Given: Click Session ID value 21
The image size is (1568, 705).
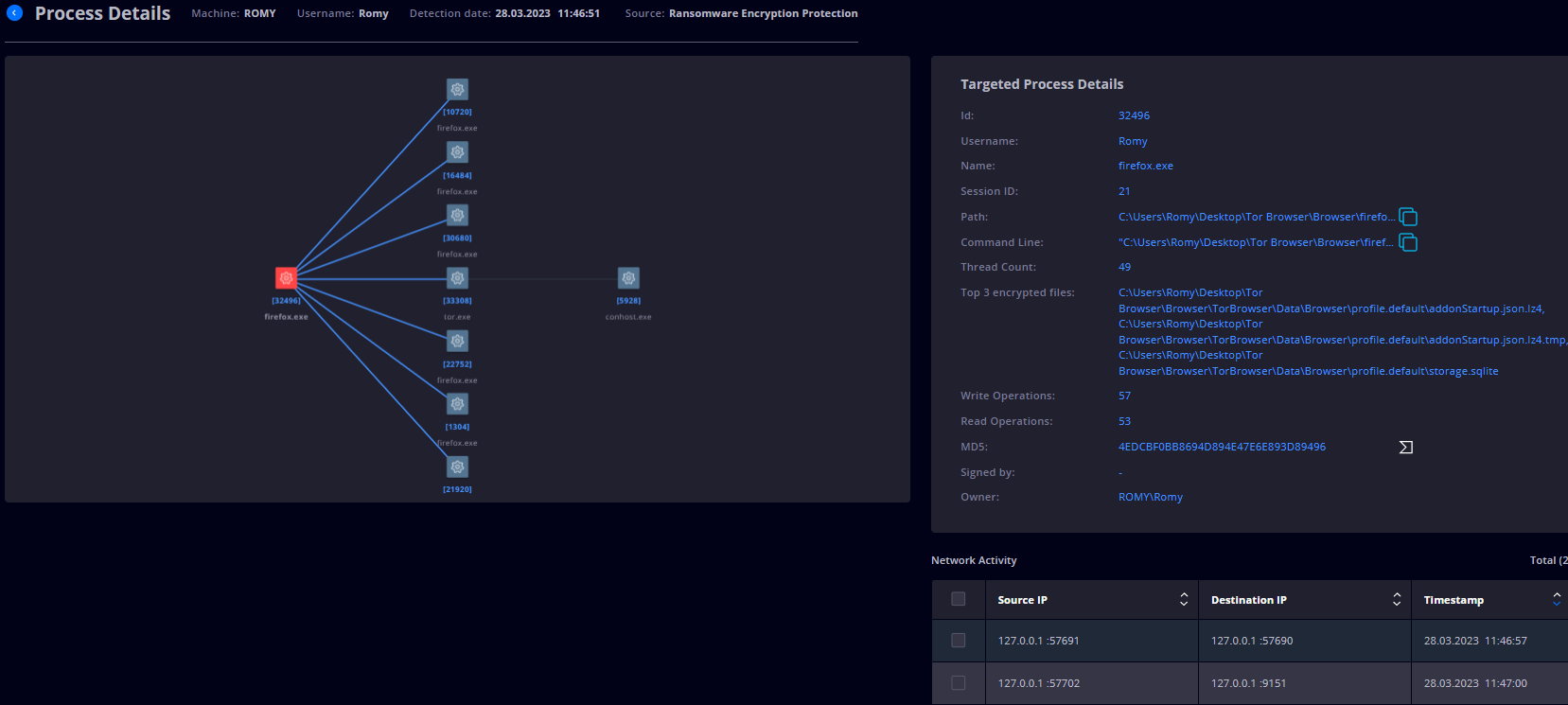Looking at the screenshot, I should (x=1124, y=191).
